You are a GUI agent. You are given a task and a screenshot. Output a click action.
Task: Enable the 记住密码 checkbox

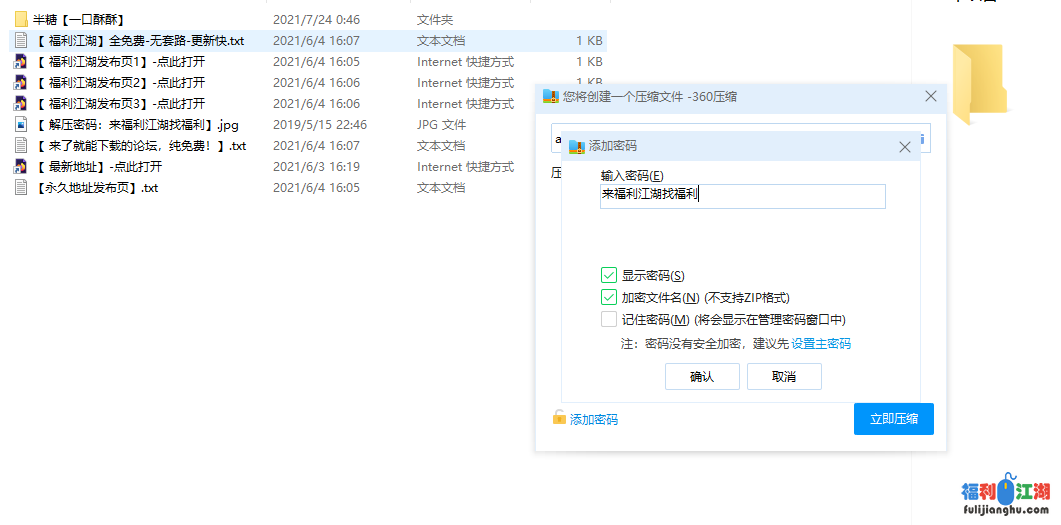pyautogui.click(x=609, y=319)
